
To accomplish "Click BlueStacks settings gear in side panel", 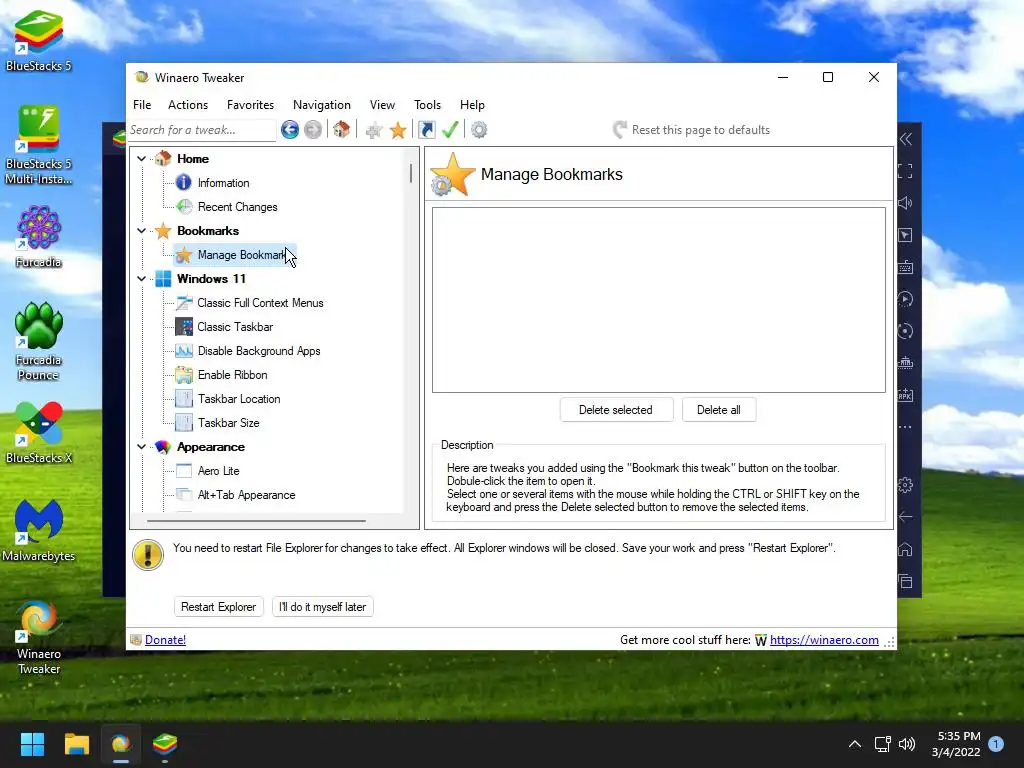I will coord(906,485).
